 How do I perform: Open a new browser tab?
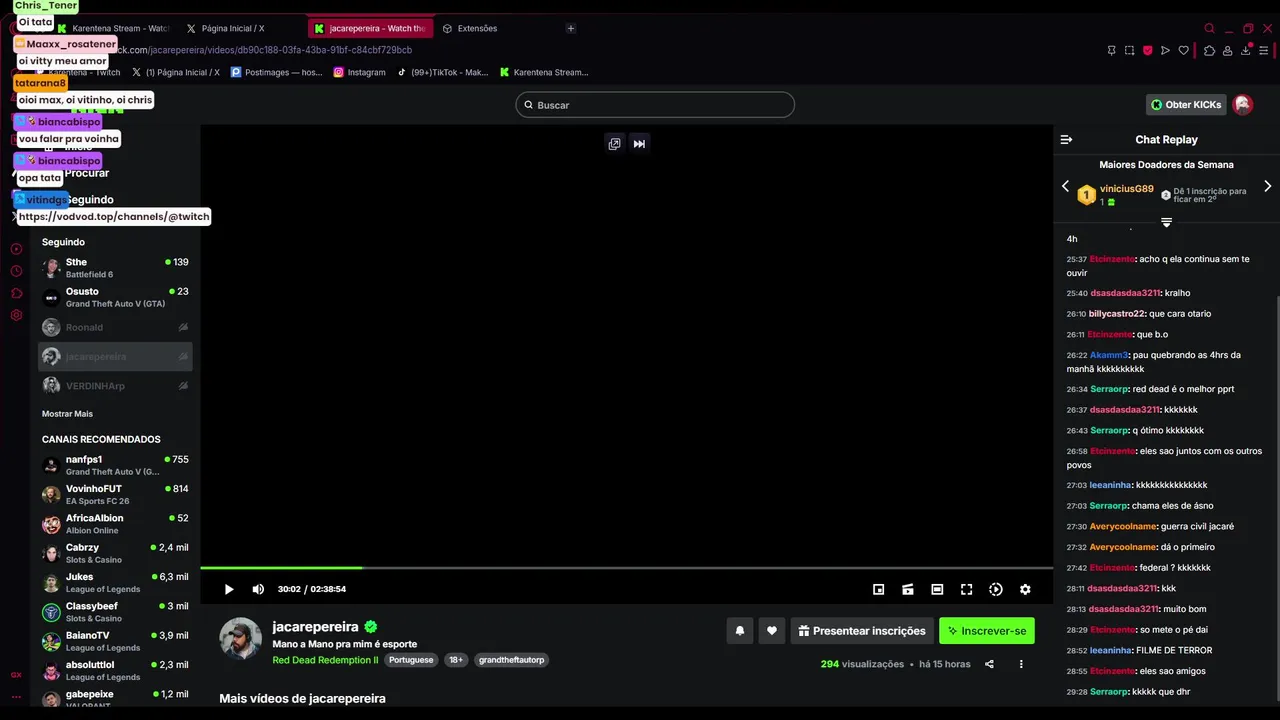[571, 29]
